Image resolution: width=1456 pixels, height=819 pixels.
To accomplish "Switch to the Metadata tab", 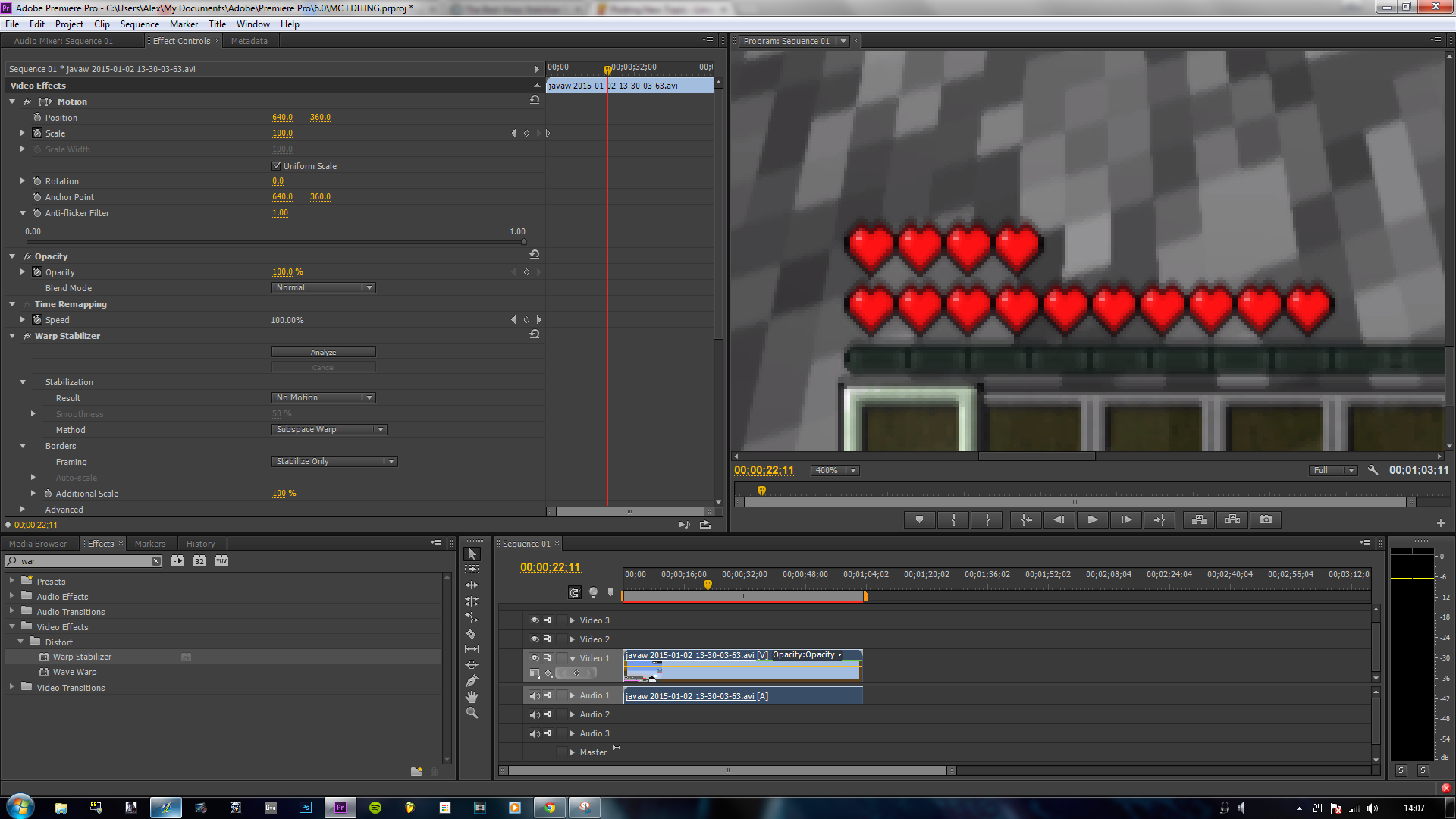I will tap(249, 41).
